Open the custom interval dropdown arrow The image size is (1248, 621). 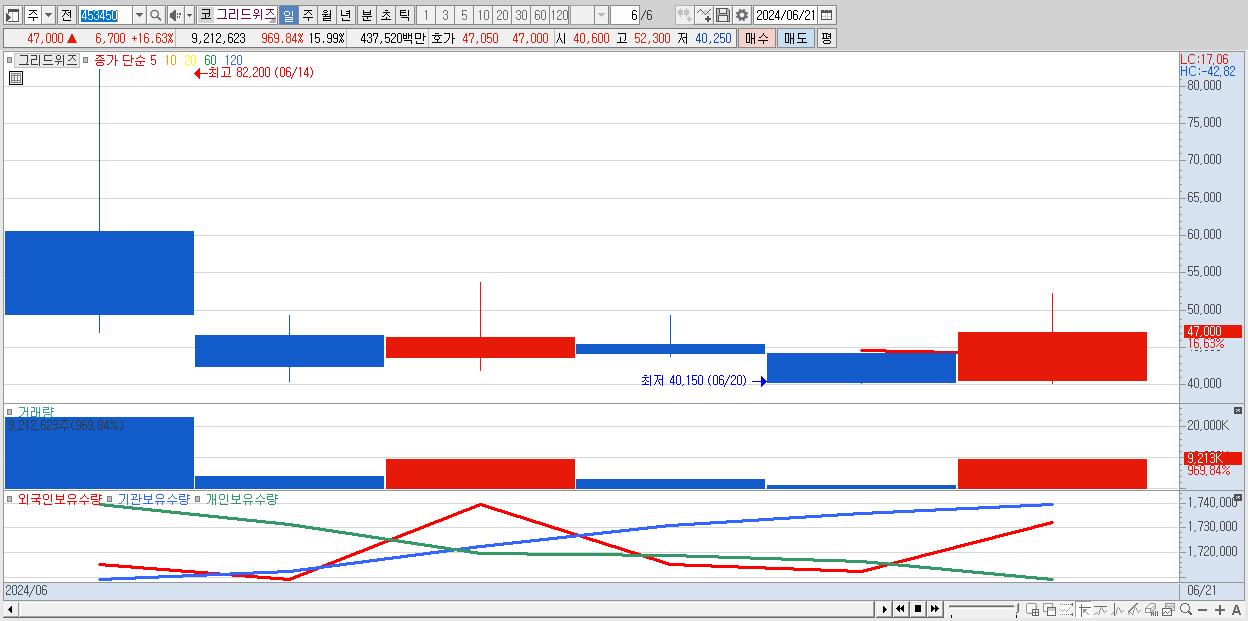tap(601, 15)
